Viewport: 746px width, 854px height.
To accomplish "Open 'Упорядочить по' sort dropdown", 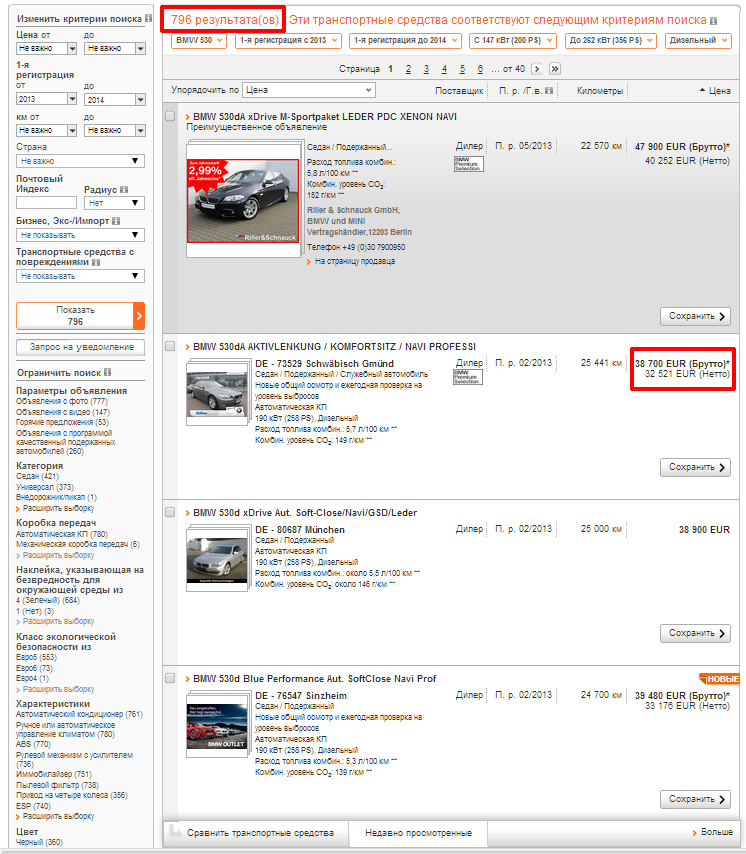I will tap(309, 90).
